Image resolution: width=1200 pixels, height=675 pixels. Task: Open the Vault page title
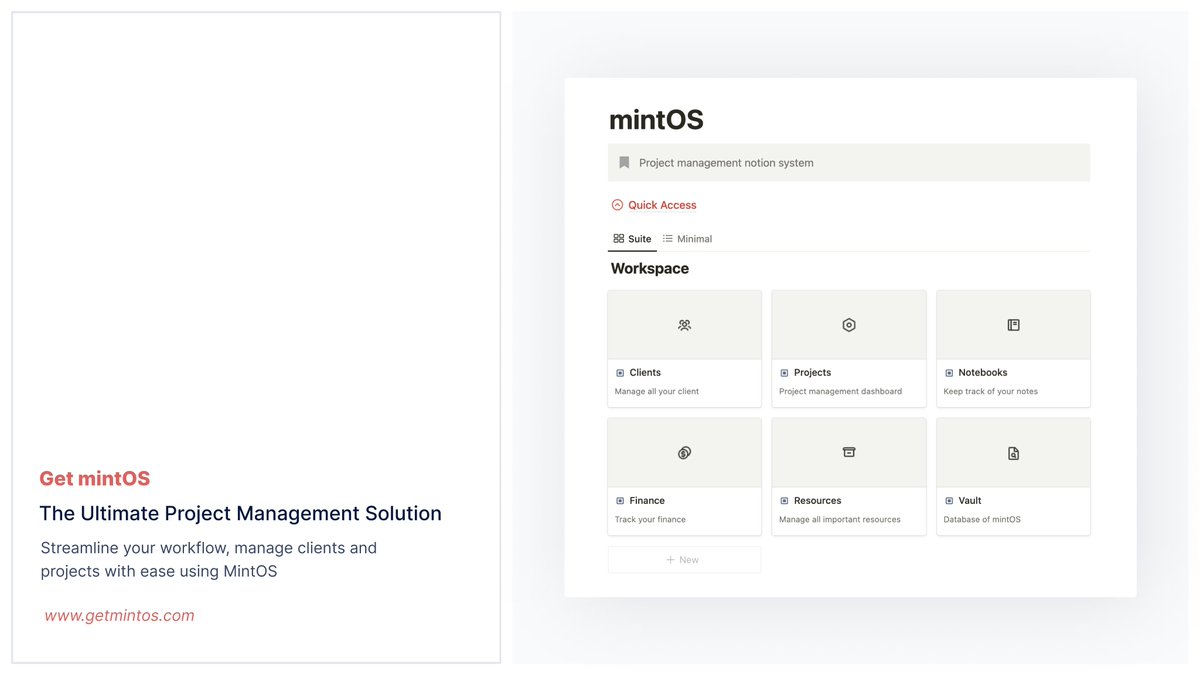[x=970, y=501]
